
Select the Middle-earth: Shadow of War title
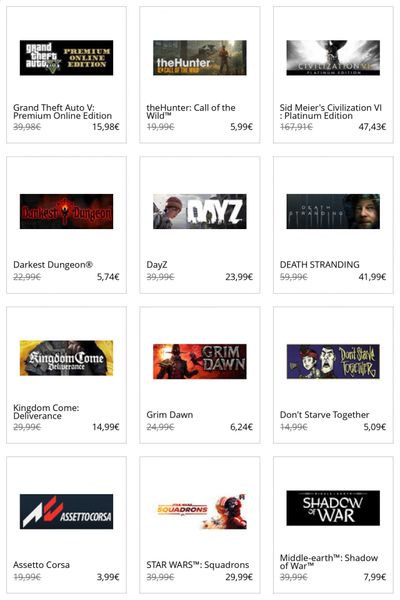(329, 562)
